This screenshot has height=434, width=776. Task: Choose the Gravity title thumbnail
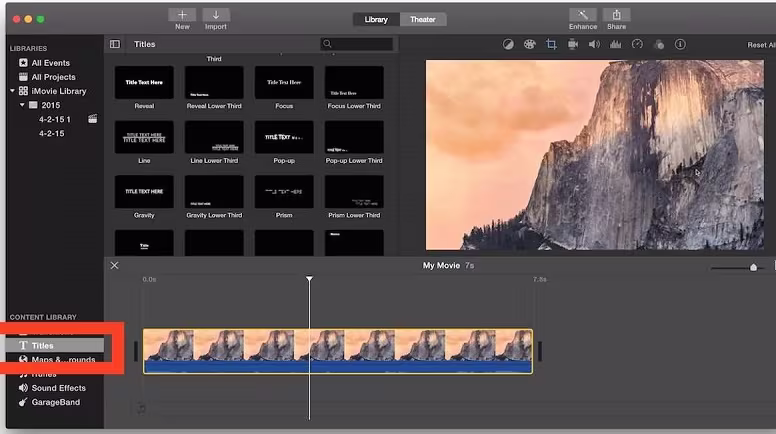[144, 192]
